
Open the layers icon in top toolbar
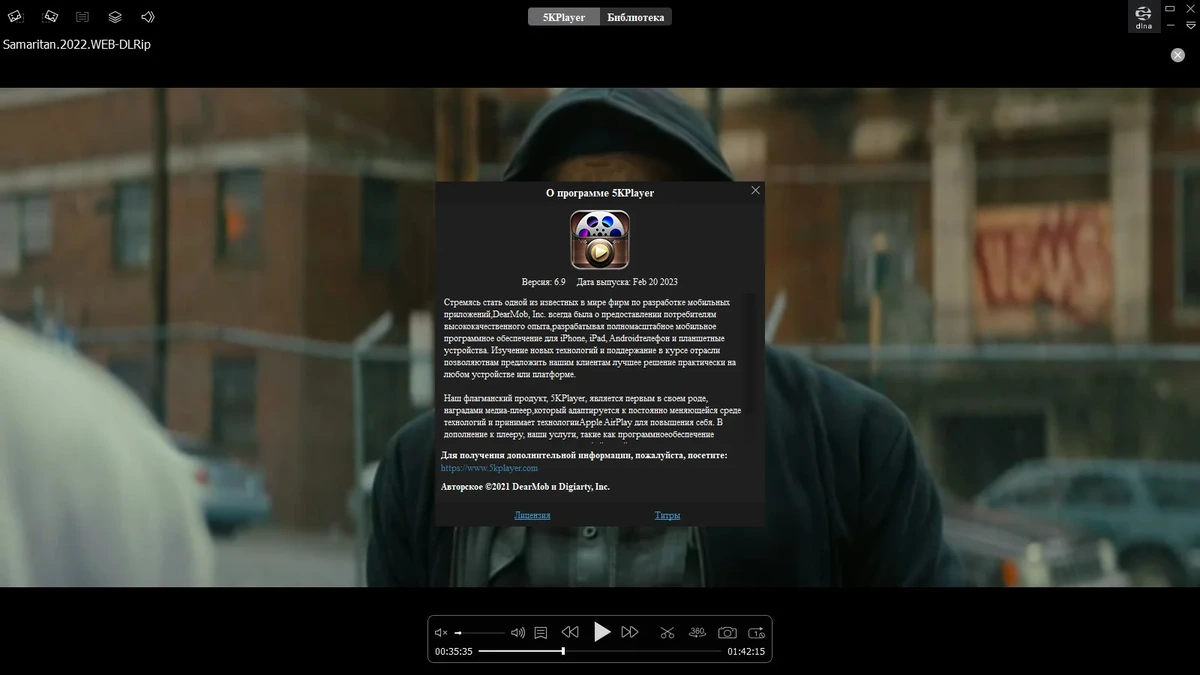pos(115,17)
